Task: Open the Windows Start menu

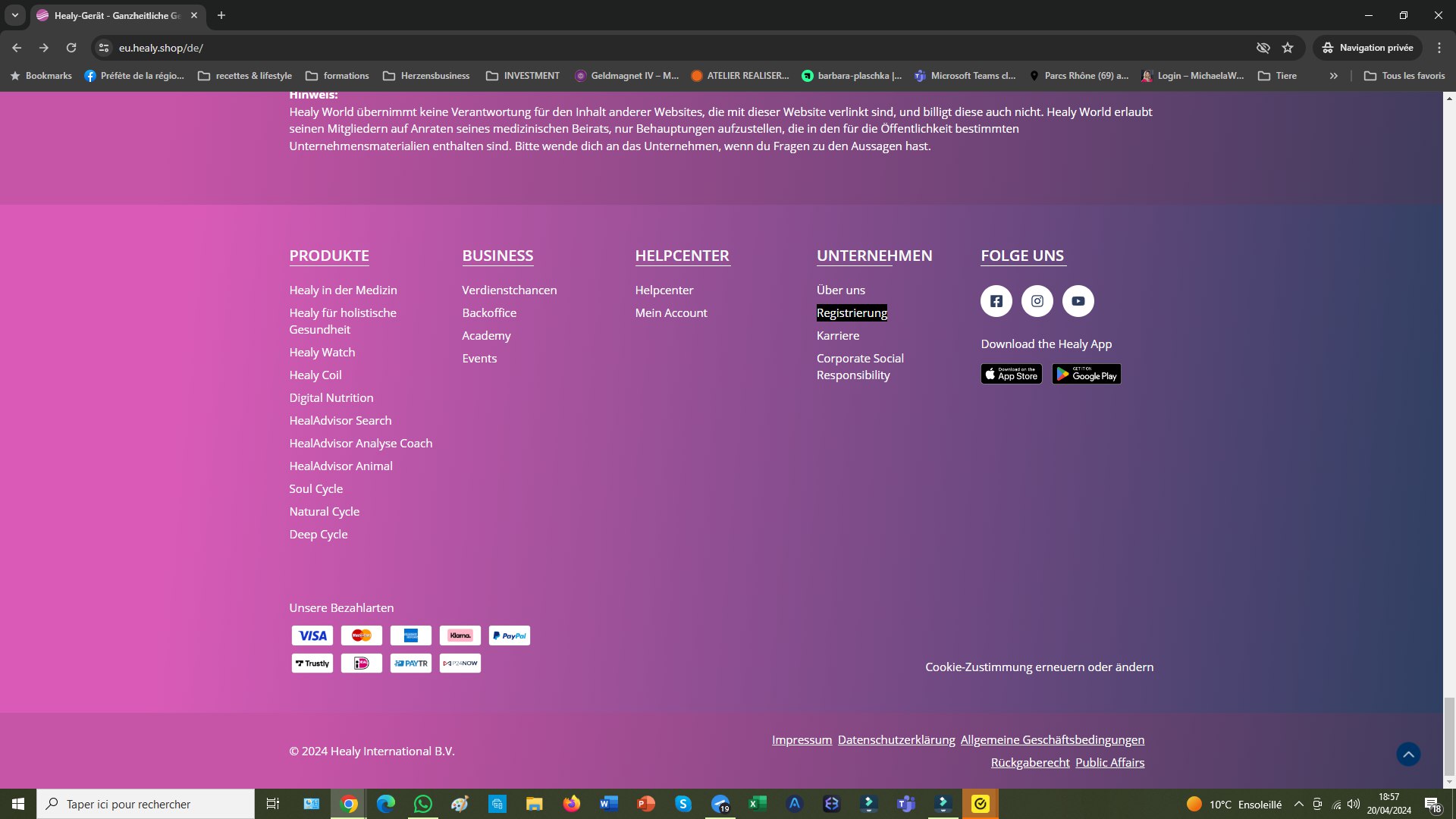Action: click(x=18, y=804)
